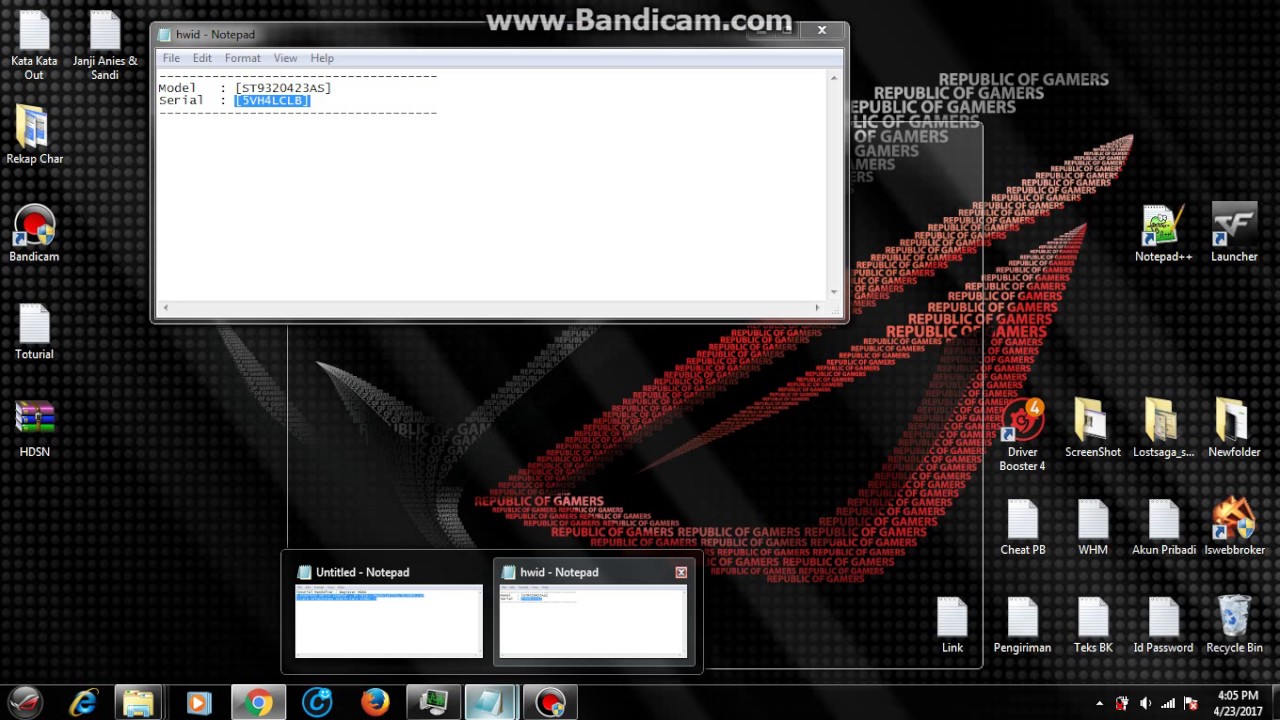Image resolution: width=1280 pixels, height=720 pixels.
Task: Open File Explorer from the taskbar
Action: (x=138, y=703)
